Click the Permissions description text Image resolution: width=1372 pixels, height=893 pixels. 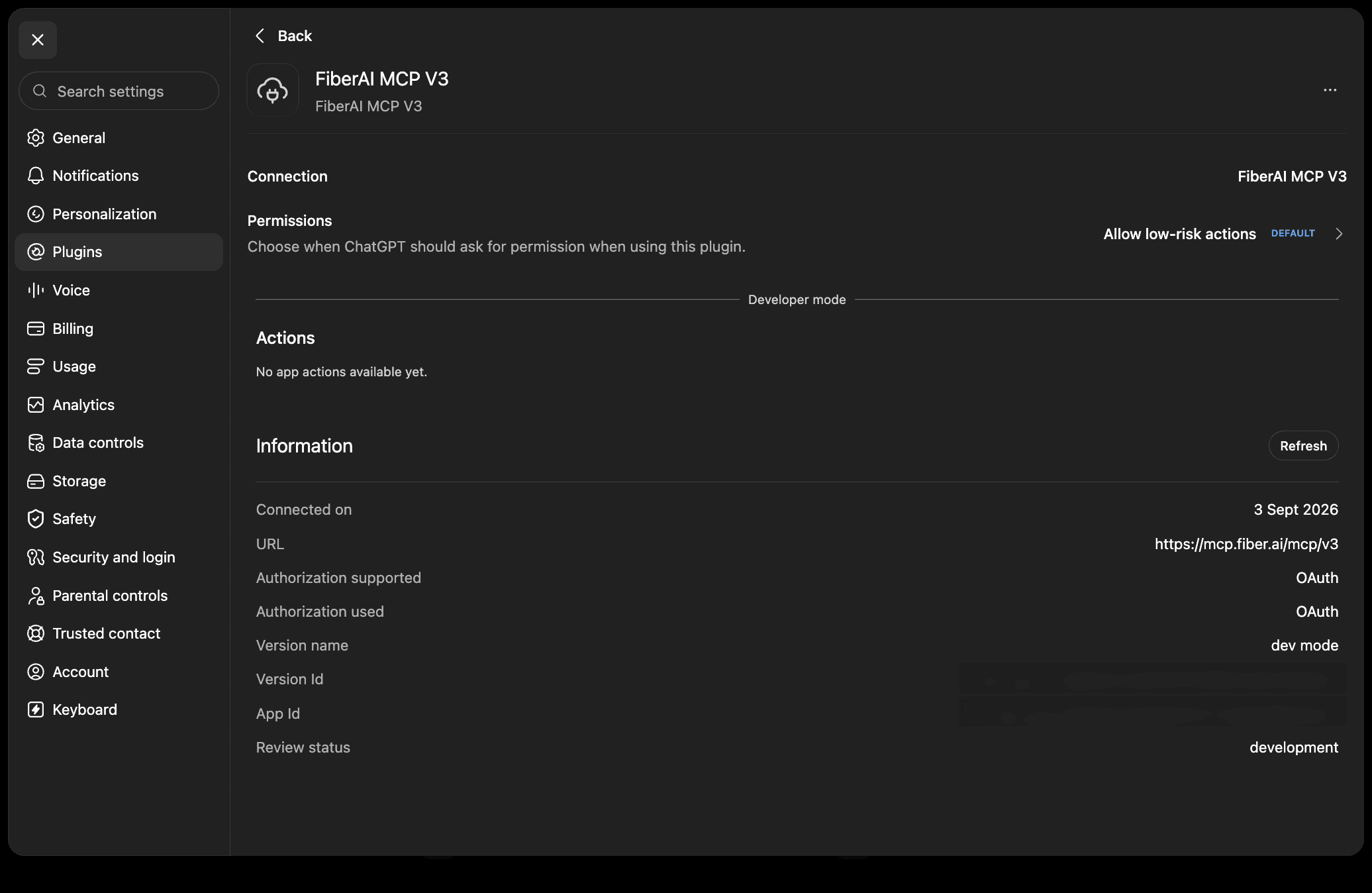(497, 246)
